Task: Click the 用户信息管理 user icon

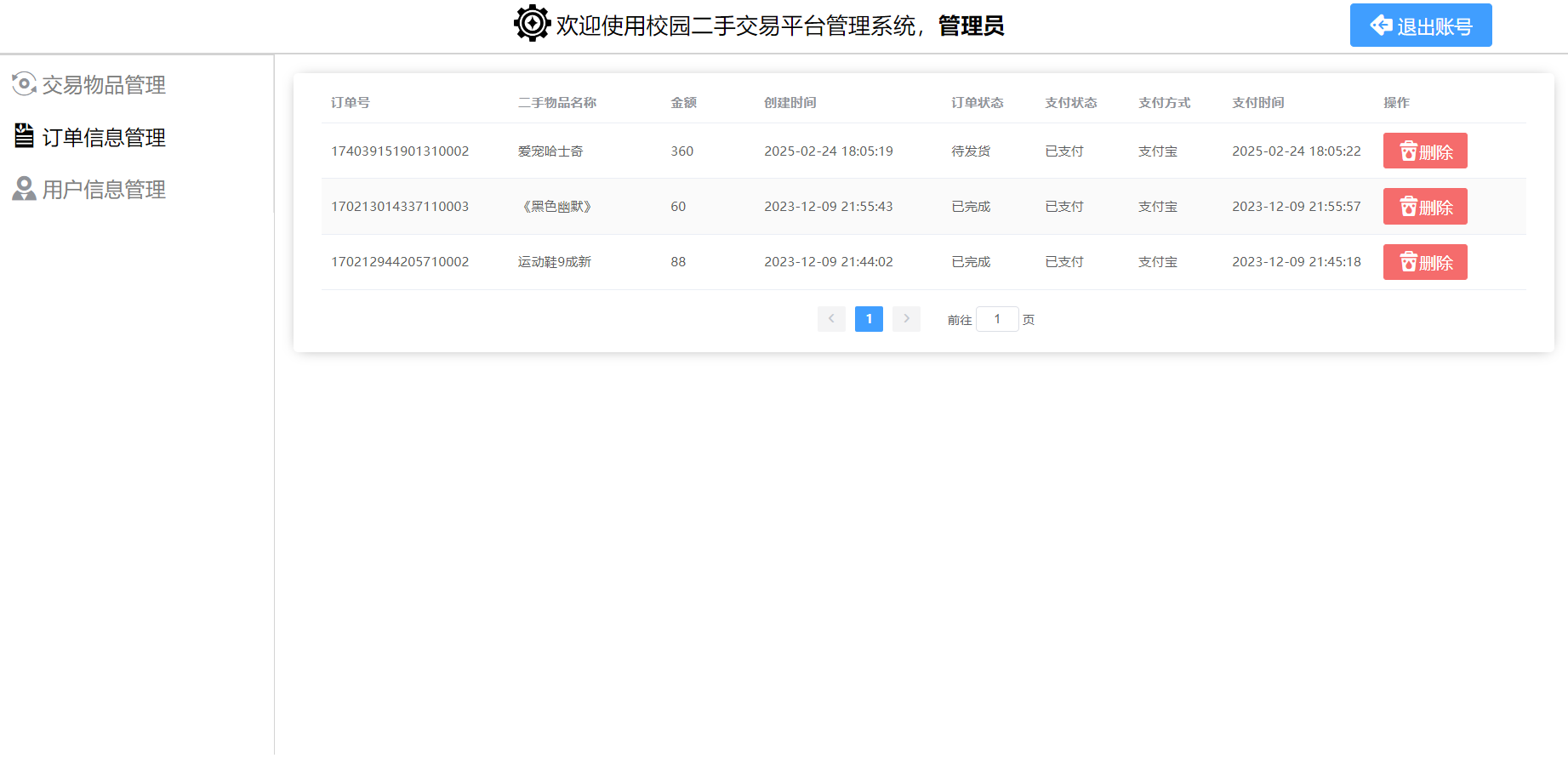Action: [x=24, y=189]
